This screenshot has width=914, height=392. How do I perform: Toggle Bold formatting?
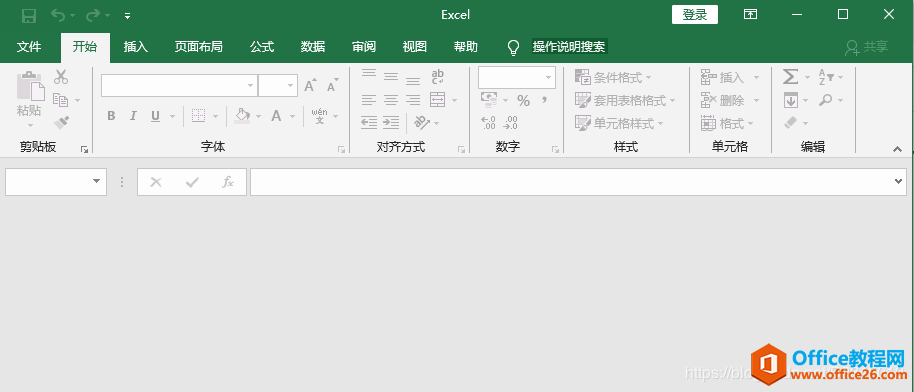(x=111, y=116)
